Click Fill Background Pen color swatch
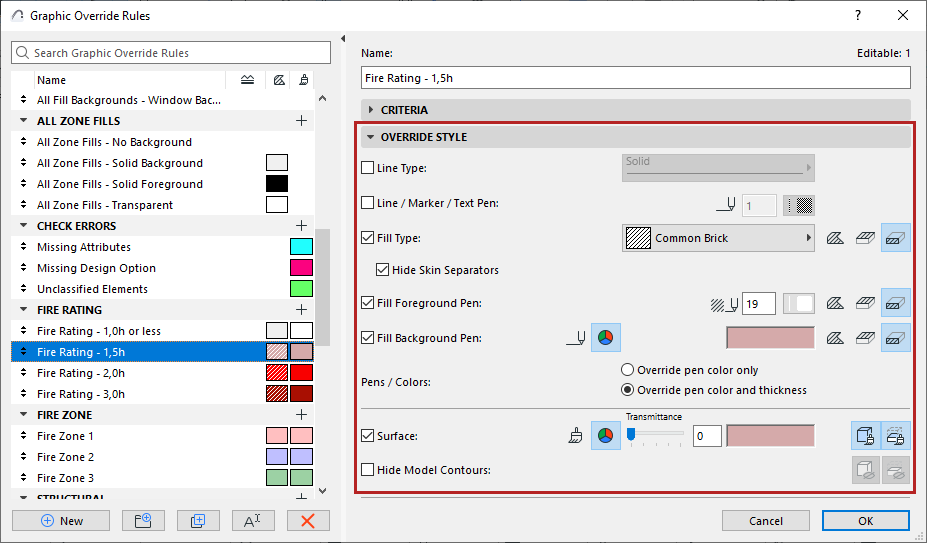 tap(770, 338)
